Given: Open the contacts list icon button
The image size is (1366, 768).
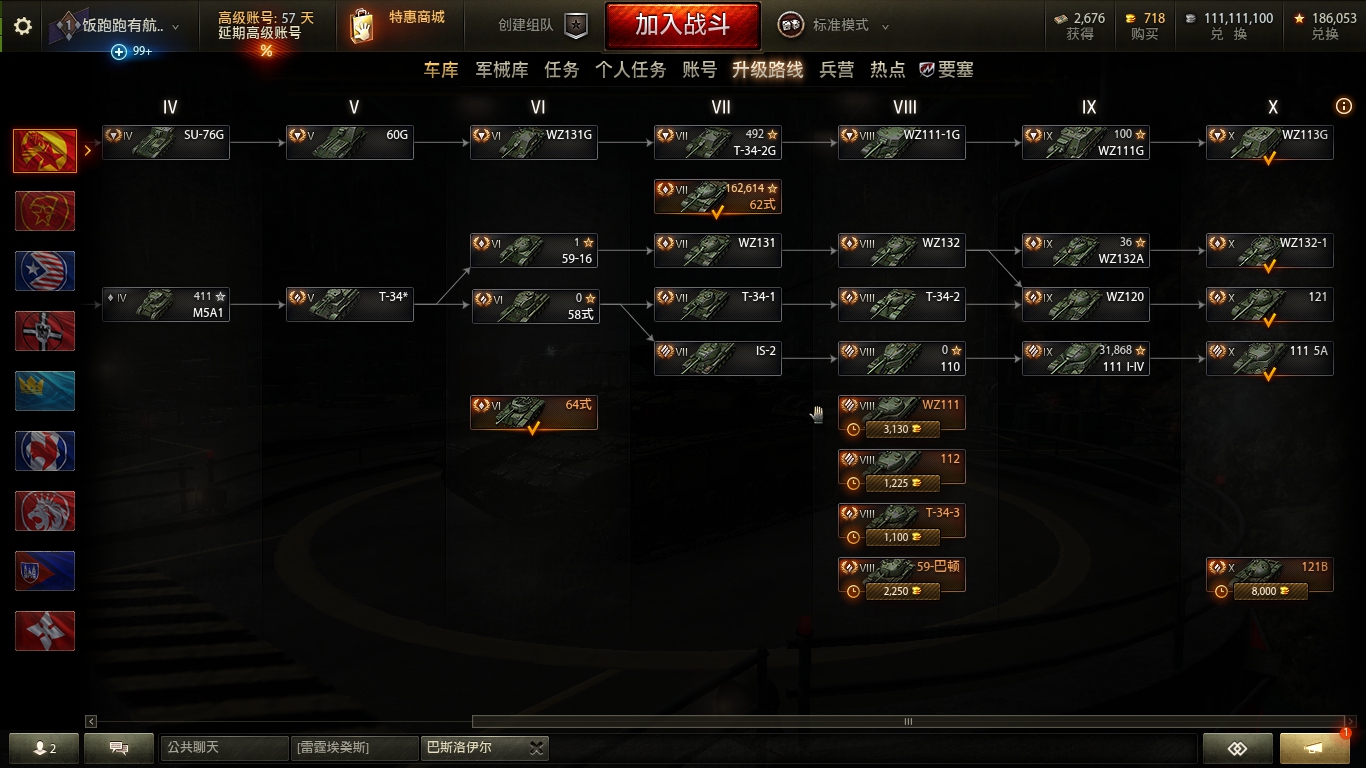Looking at the screenshot, I should click(43, 748).
